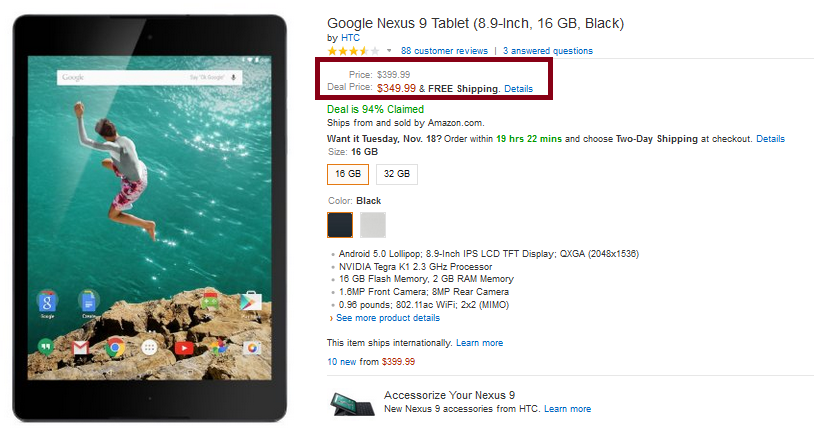814x430 pixels.
Task: Click the Chrome icon on the tablet screen
Action: tap(115, 348)
